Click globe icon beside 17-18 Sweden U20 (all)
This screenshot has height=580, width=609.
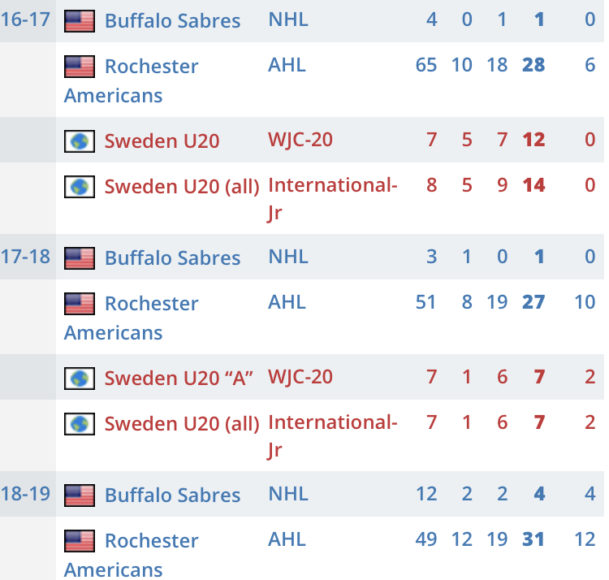(x=79, y=424)
